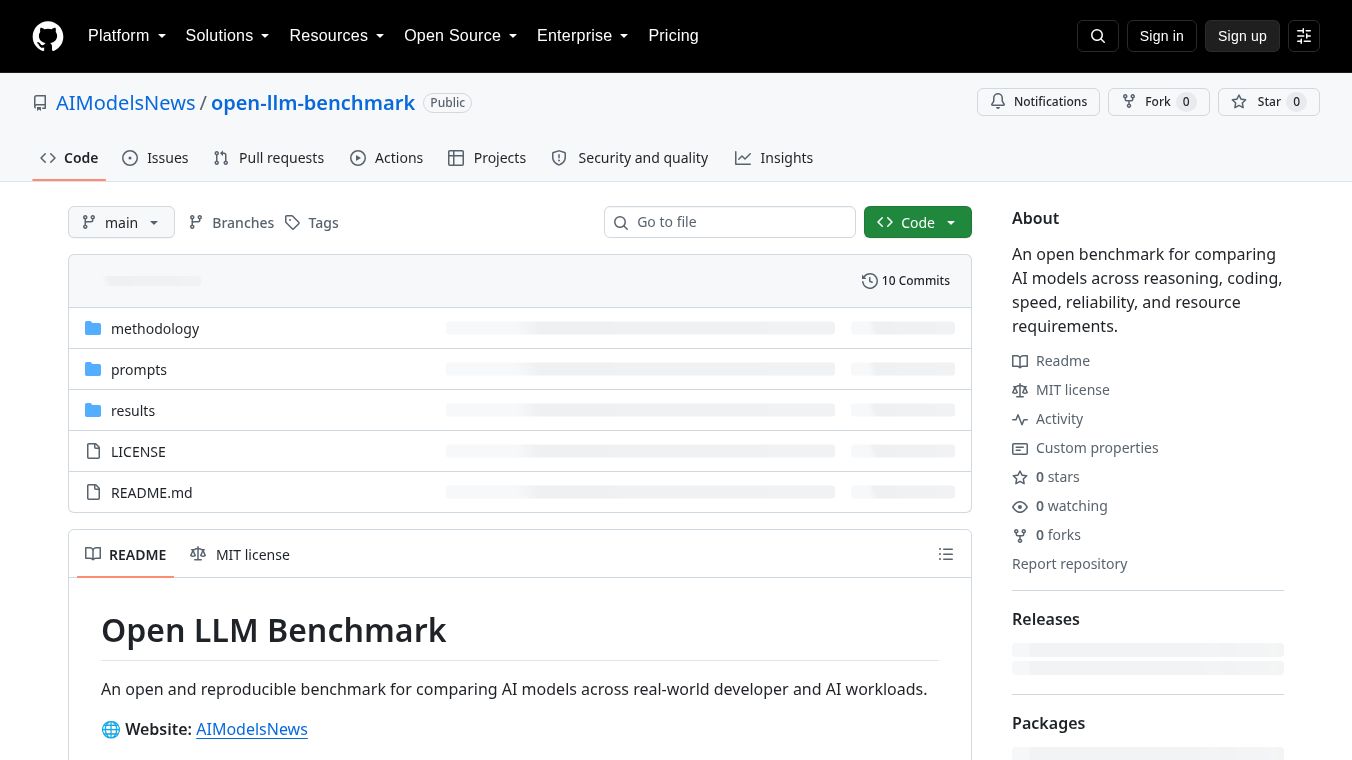This screenshot has height=760, width=1352.
Task: Click the shield icon on Security tab
Action: pyautogui.click(x=559, y=158)
